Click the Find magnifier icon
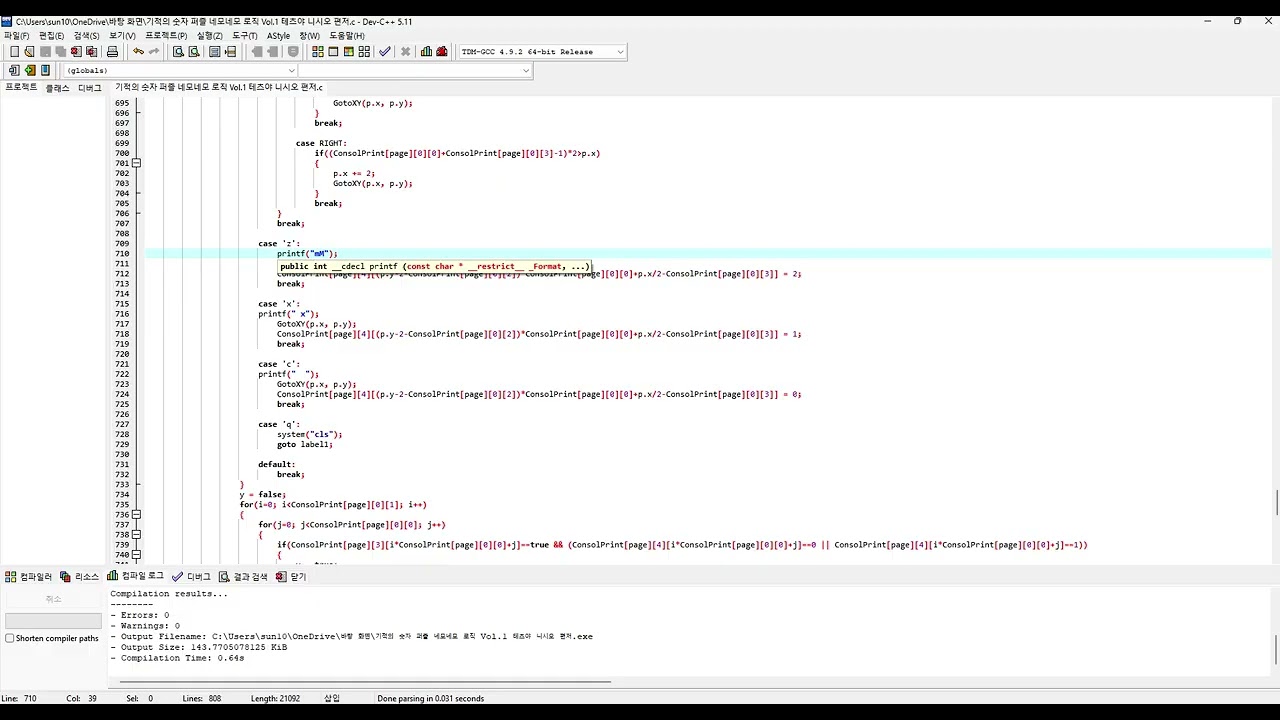 coord(178,52)
